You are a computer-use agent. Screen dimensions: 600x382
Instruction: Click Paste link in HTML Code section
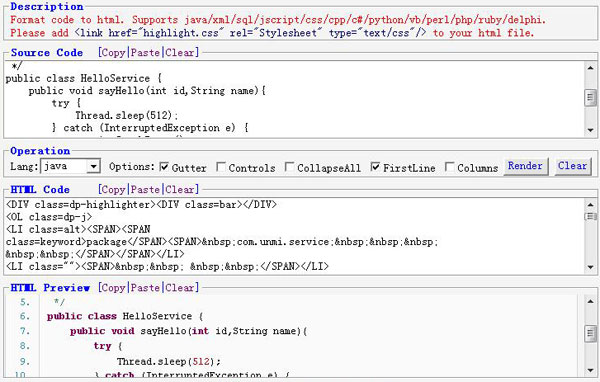(145, 189)
